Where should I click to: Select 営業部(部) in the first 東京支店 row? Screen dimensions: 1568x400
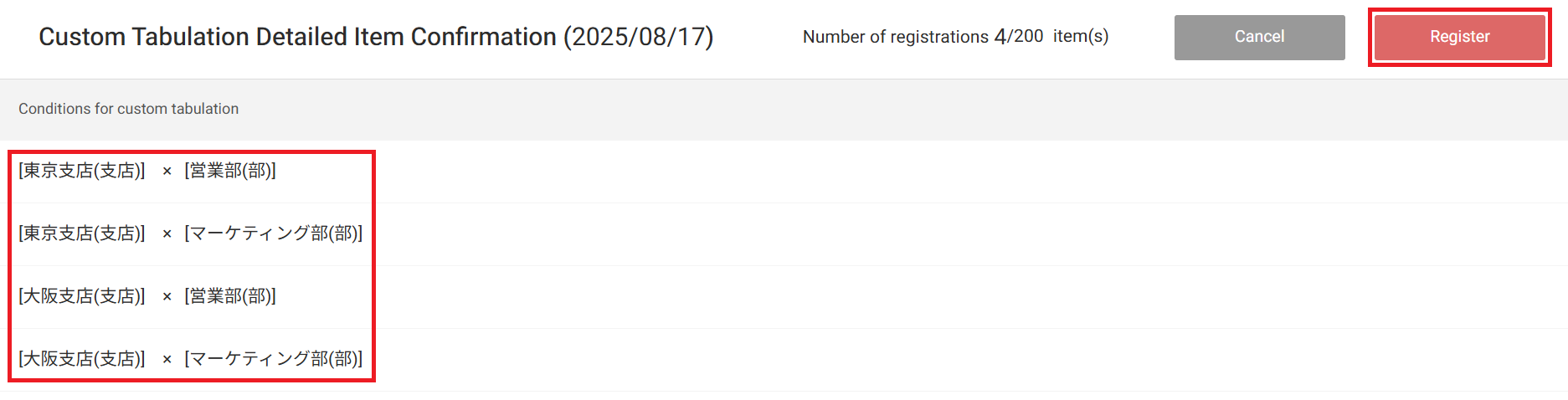tap(230, 171)
